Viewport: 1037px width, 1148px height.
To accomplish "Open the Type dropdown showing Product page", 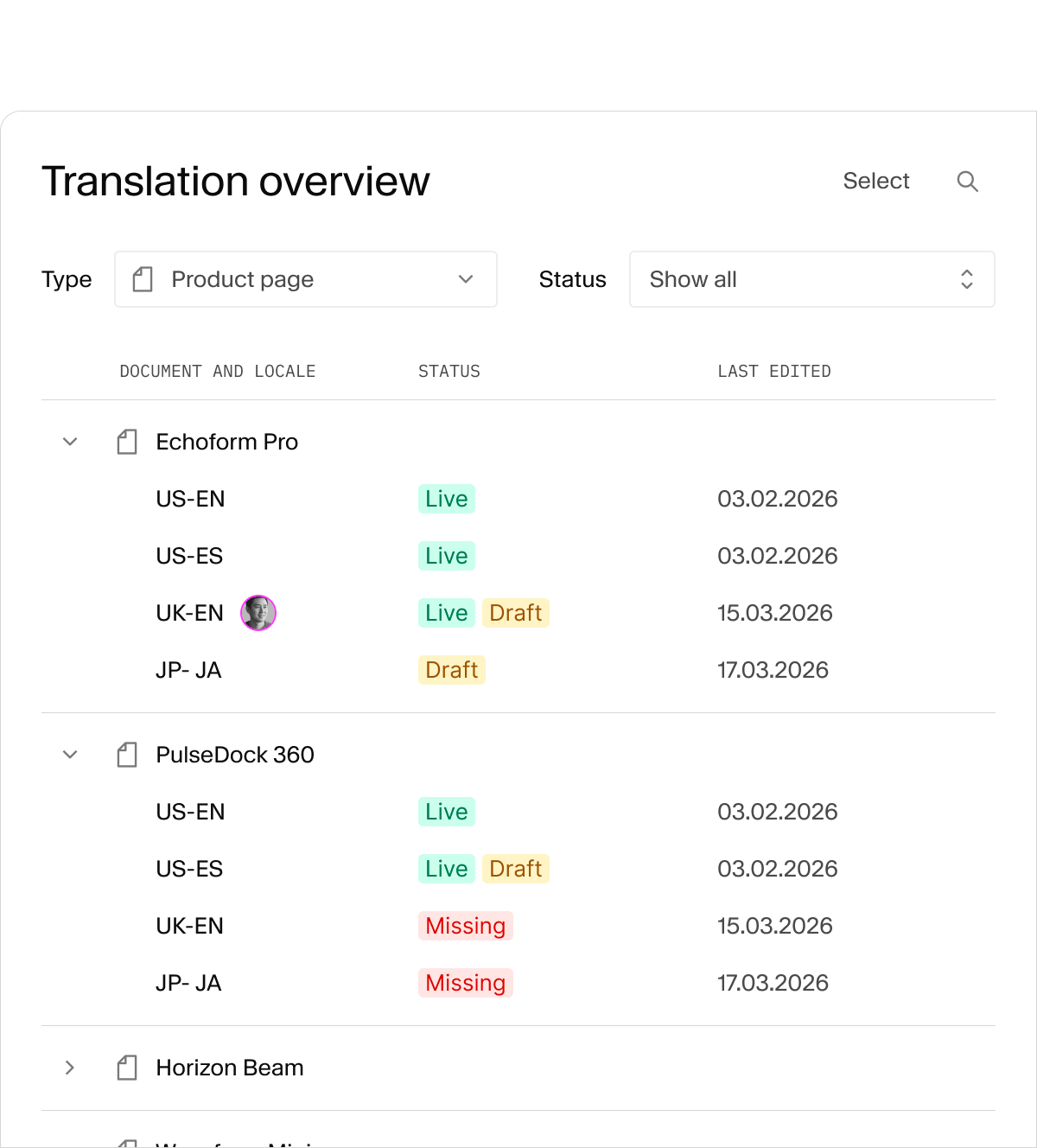I will click(x=305, y=278).
